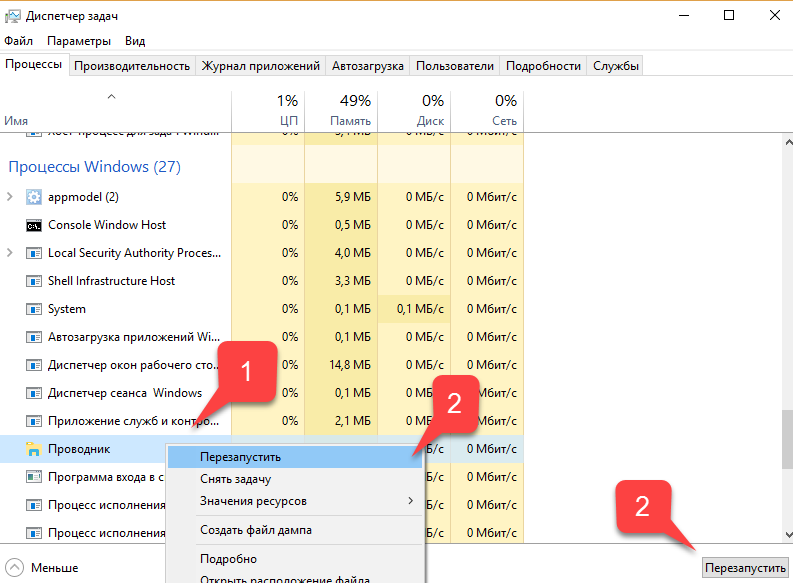Viewport: 793px width, 583px height.
Task: Click the Проводник folder icon
Action: point(34,449)
